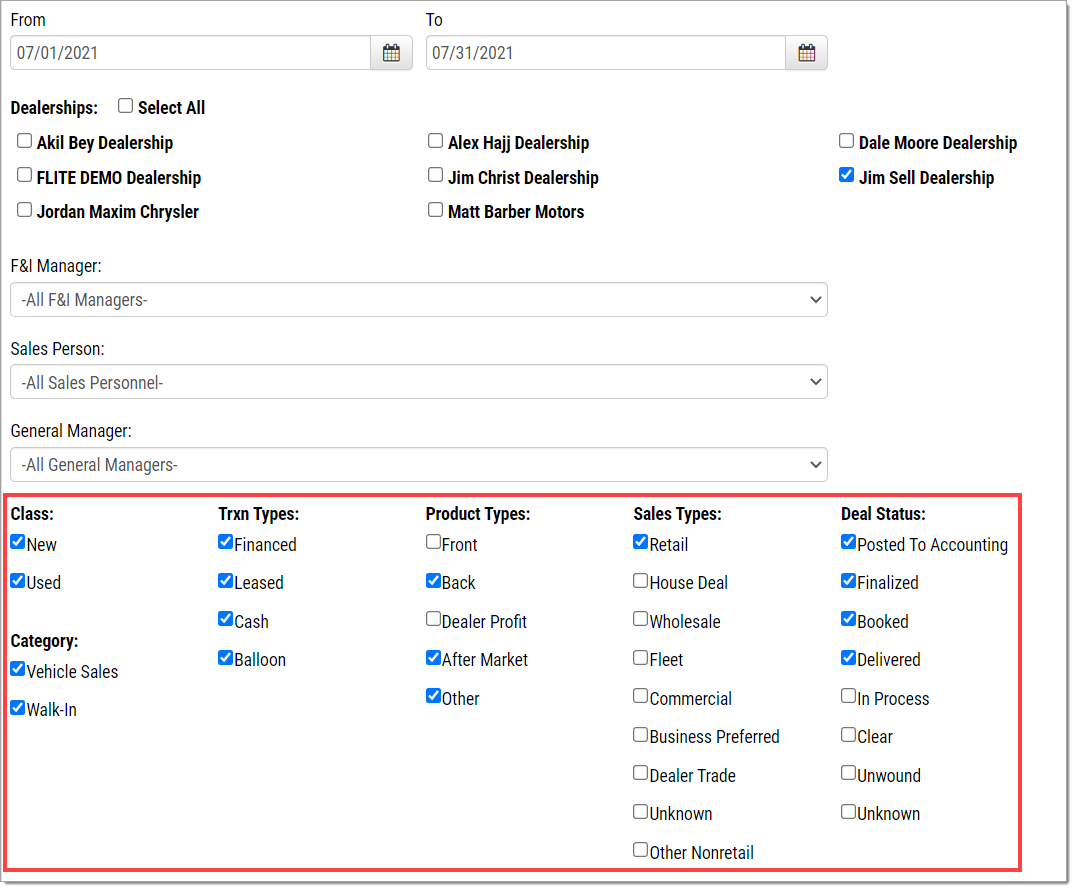Check Akil Bey Dealership
This screenshot has width=1074, height=889.
(25, 140)
